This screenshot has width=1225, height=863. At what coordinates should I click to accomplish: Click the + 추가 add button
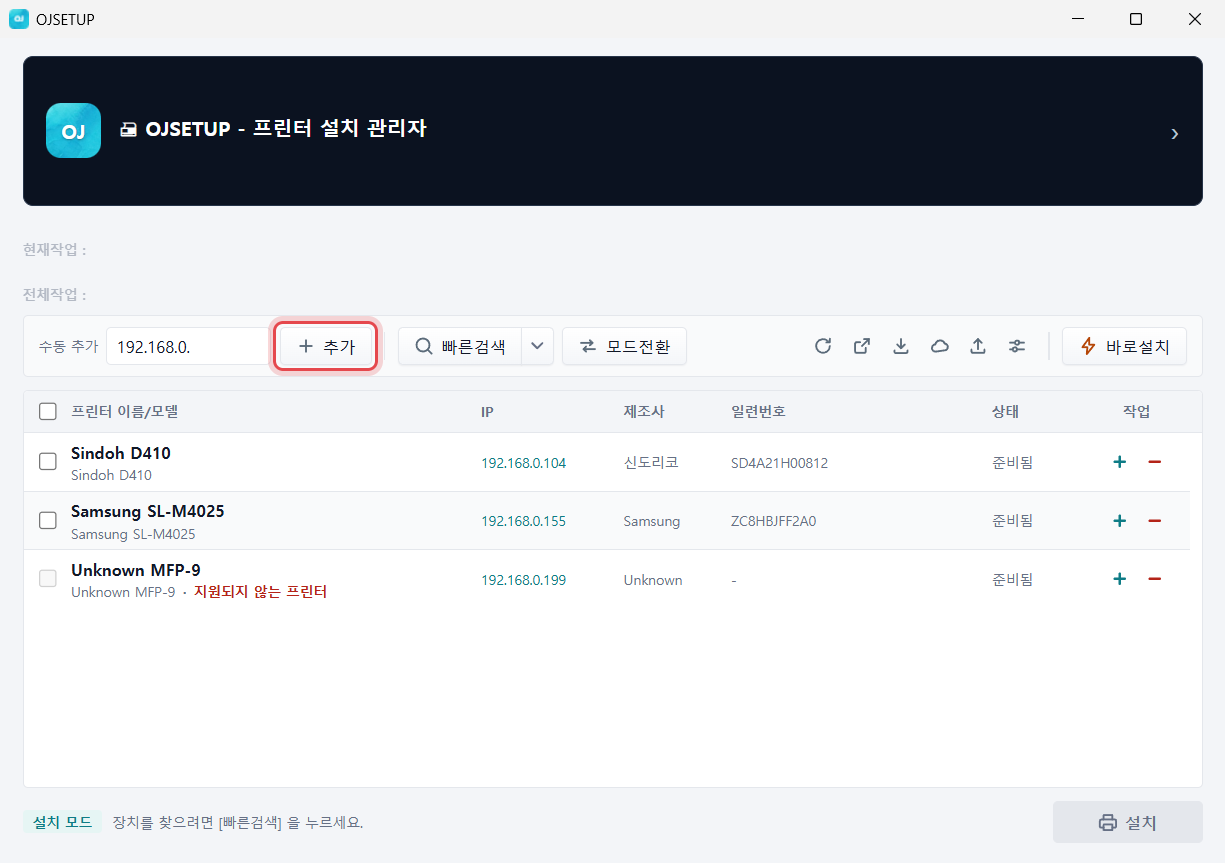[x=327, y=346]
